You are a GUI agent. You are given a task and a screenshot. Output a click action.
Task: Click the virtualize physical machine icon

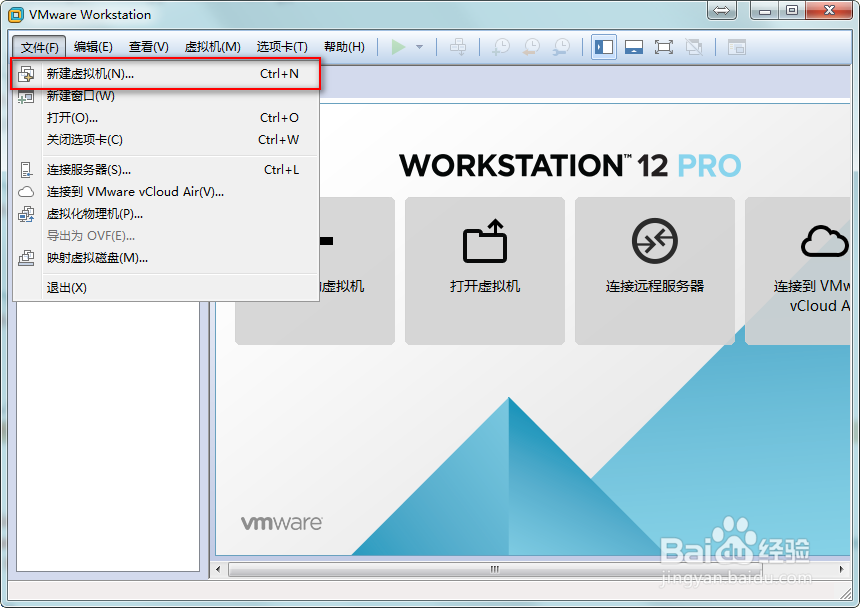point(26,214)
